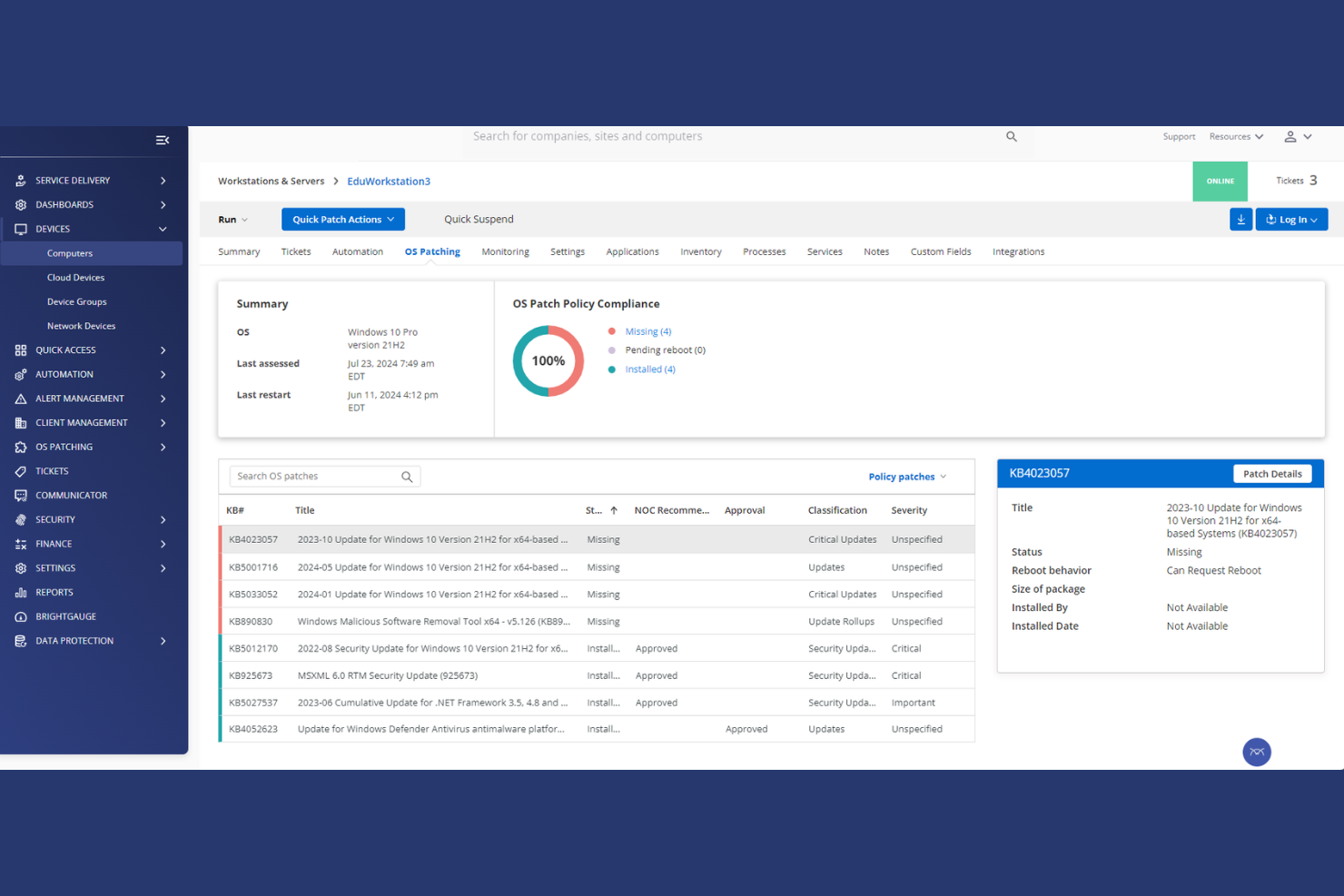Click the Data Protection sidebar icon
Screen dimensions: 1344x896
tap(20, 641)
